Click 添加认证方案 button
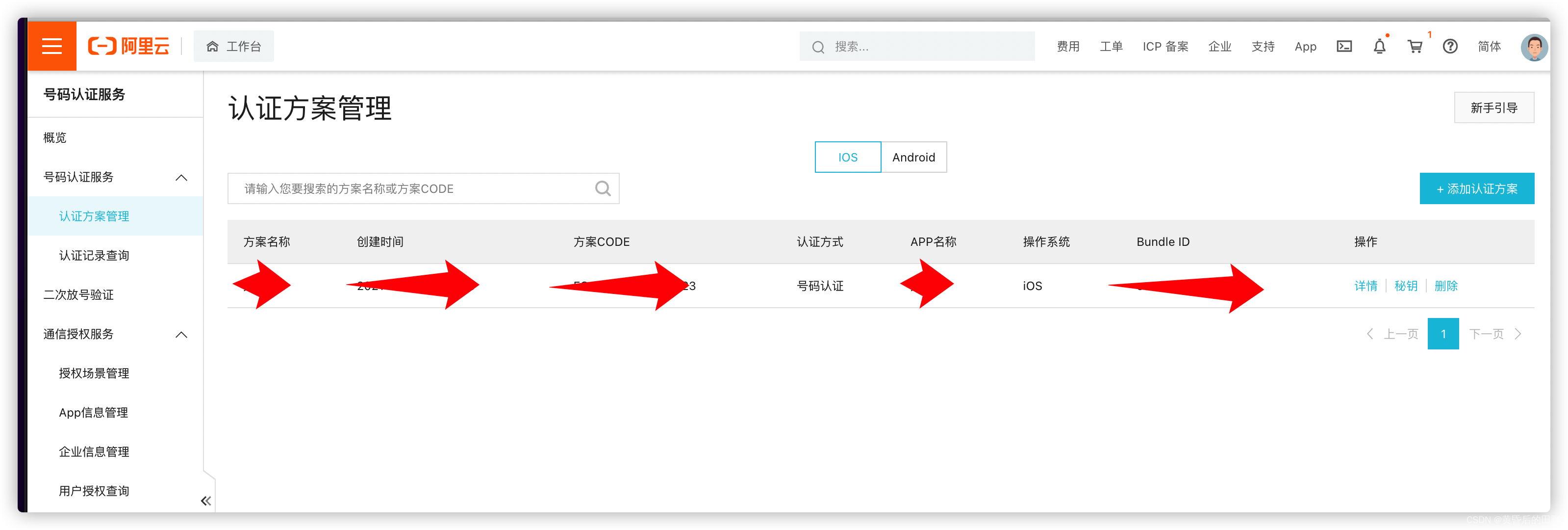 (x=1477, y=189)
